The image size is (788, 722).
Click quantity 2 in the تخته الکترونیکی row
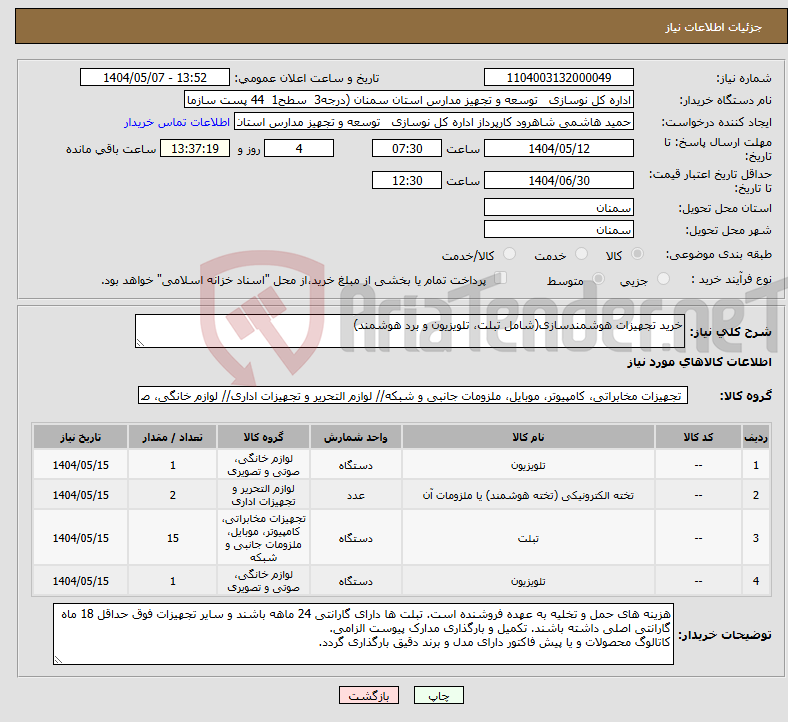[x=172, y=495]
